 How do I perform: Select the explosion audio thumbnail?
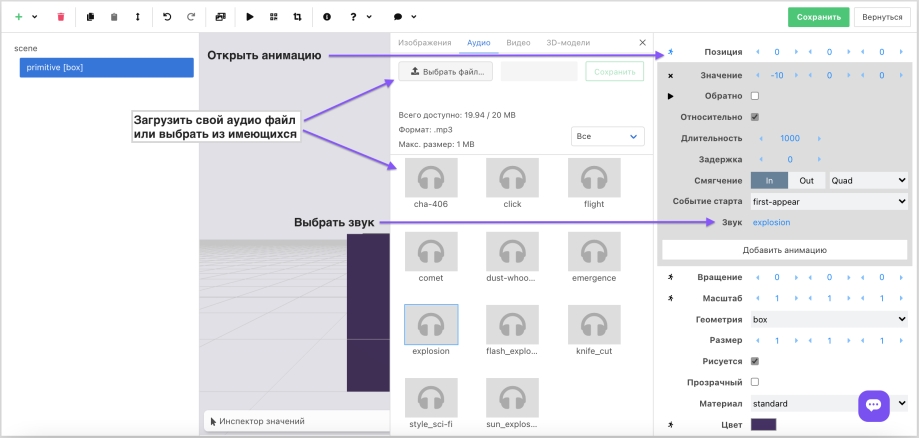431,324
